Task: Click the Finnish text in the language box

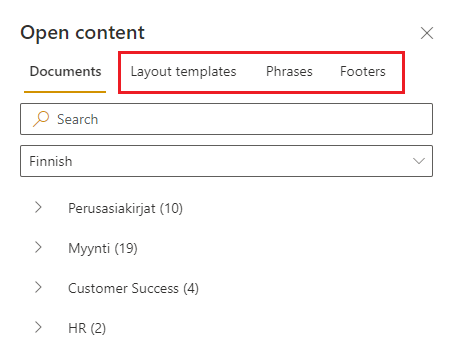Action: point(51,161)
